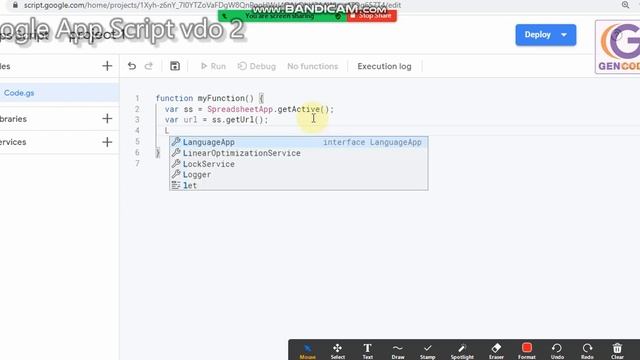640x360 pixels.
Task: Choose Logger from autocomplete list
Action: tap(299, 175)
